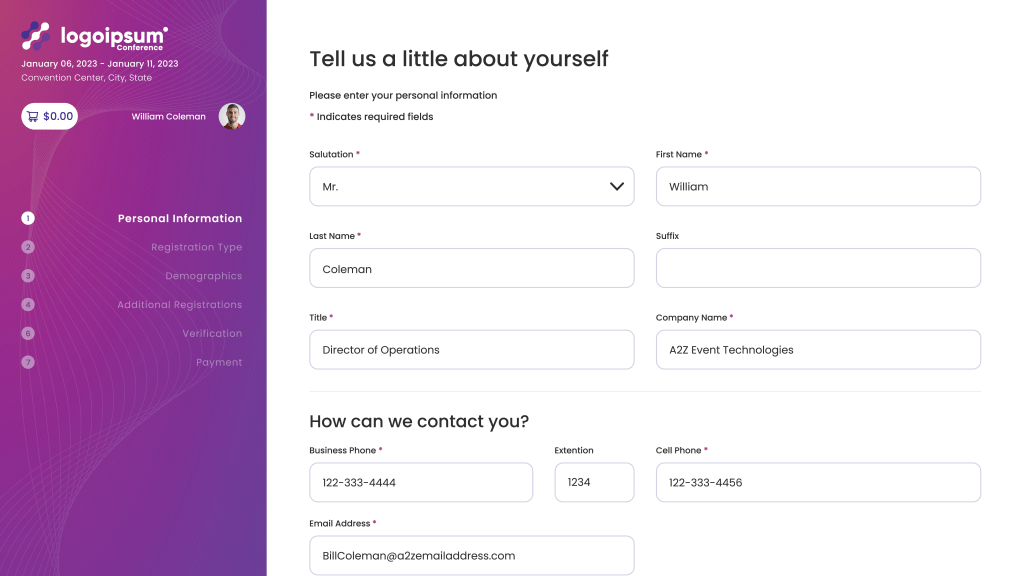
Task: Jump to the Verification step
Action: pos(212,333)
